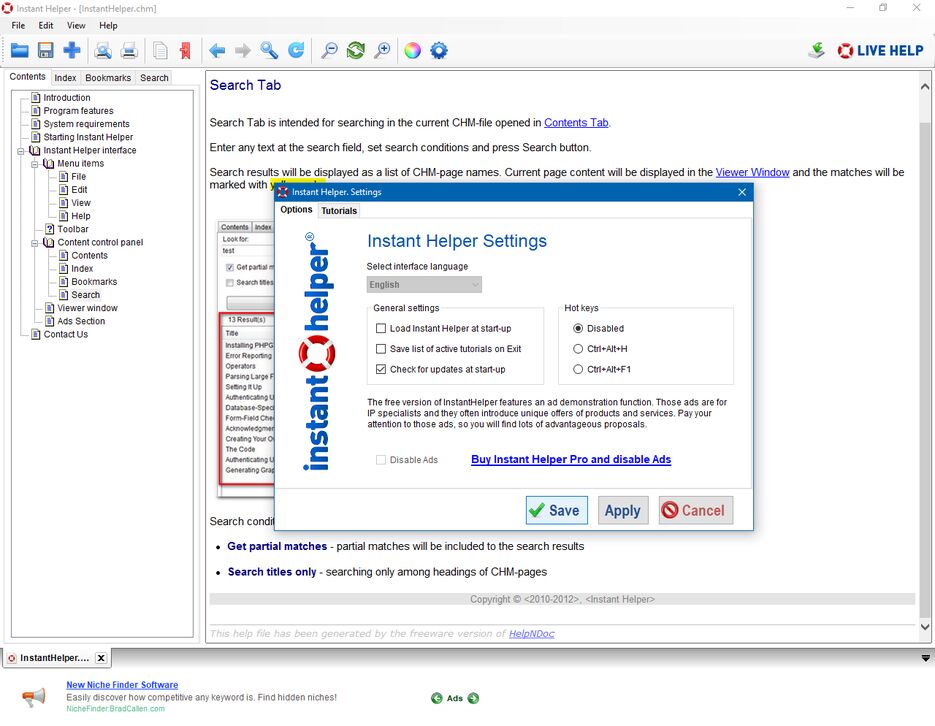The image size is (935, 726).
Task: Go back with the left arrow icon
Action: coord(217,50)
